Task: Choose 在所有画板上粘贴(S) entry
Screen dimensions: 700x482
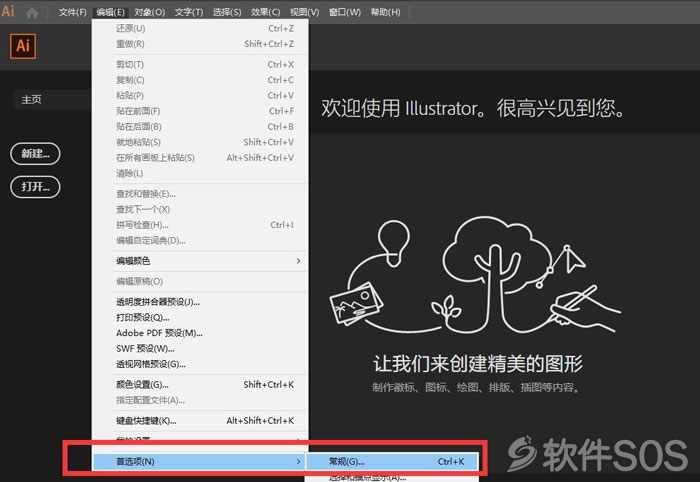Action: [x=200, y=158]
